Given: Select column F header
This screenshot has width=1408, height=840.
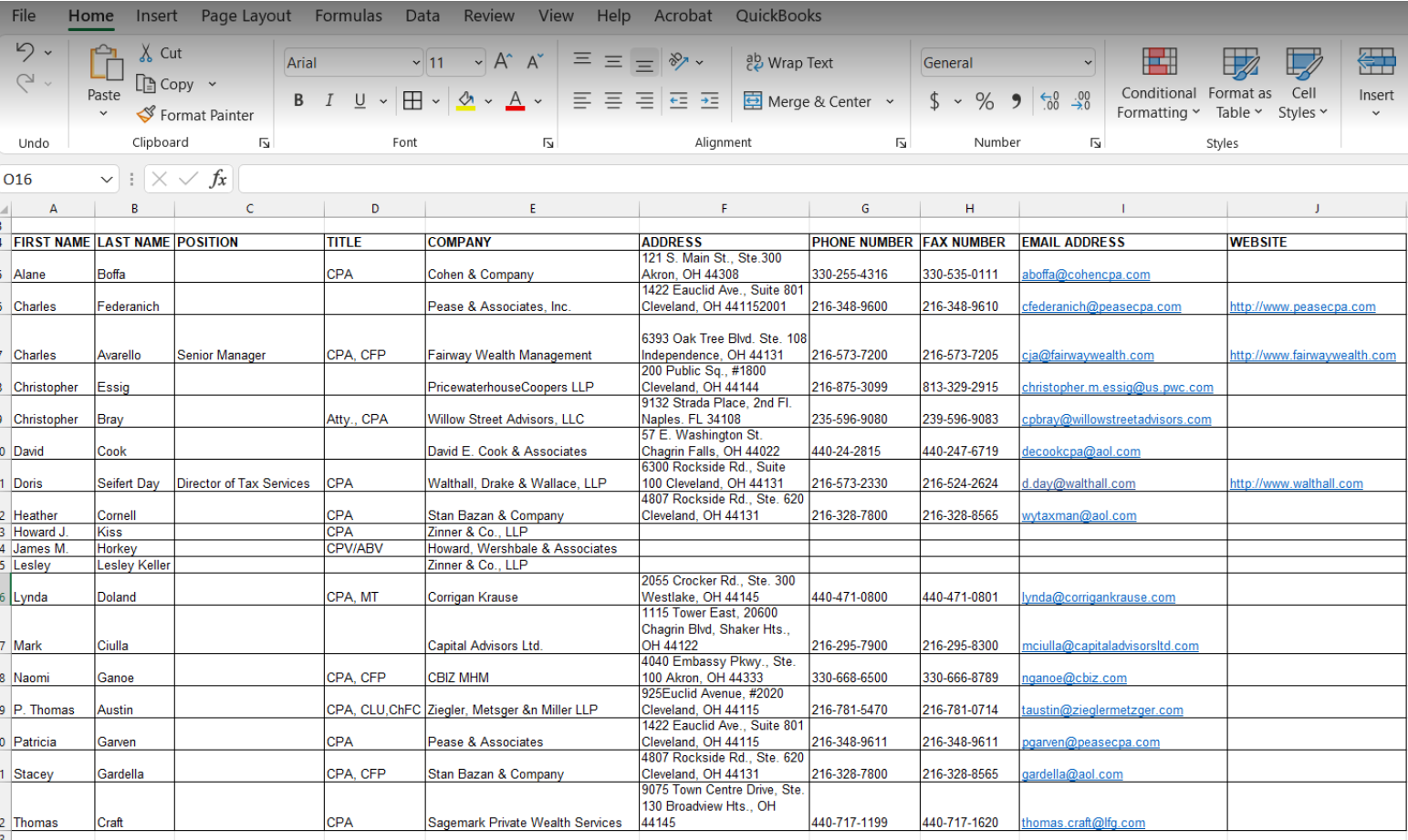Looking at the screenshot, I should (724, 208).
